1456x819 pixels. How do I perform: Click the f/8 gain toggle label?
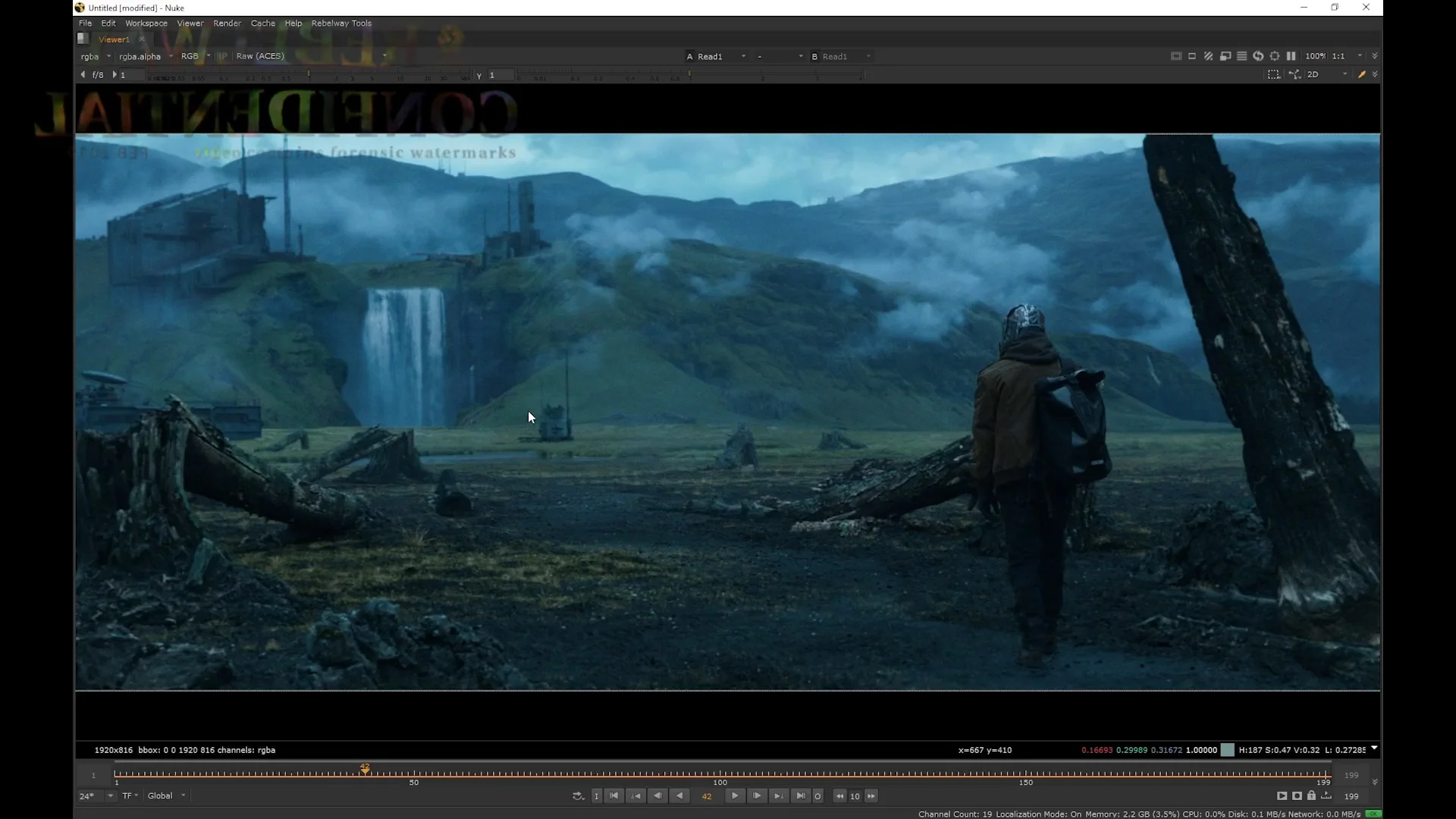98,74
